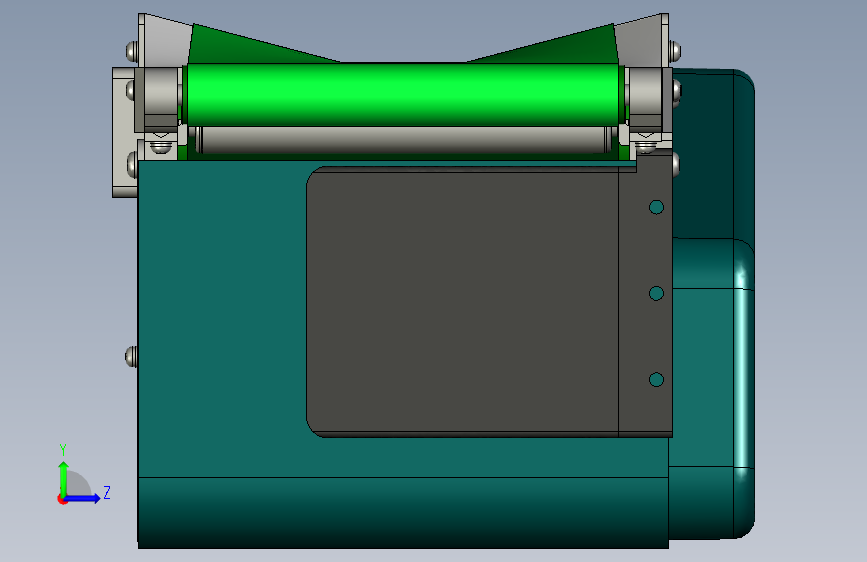This screenshot has width=867, height=562.
Task: Pick the bottom hole on the dark gray panel
Action: tap(656, 379)
